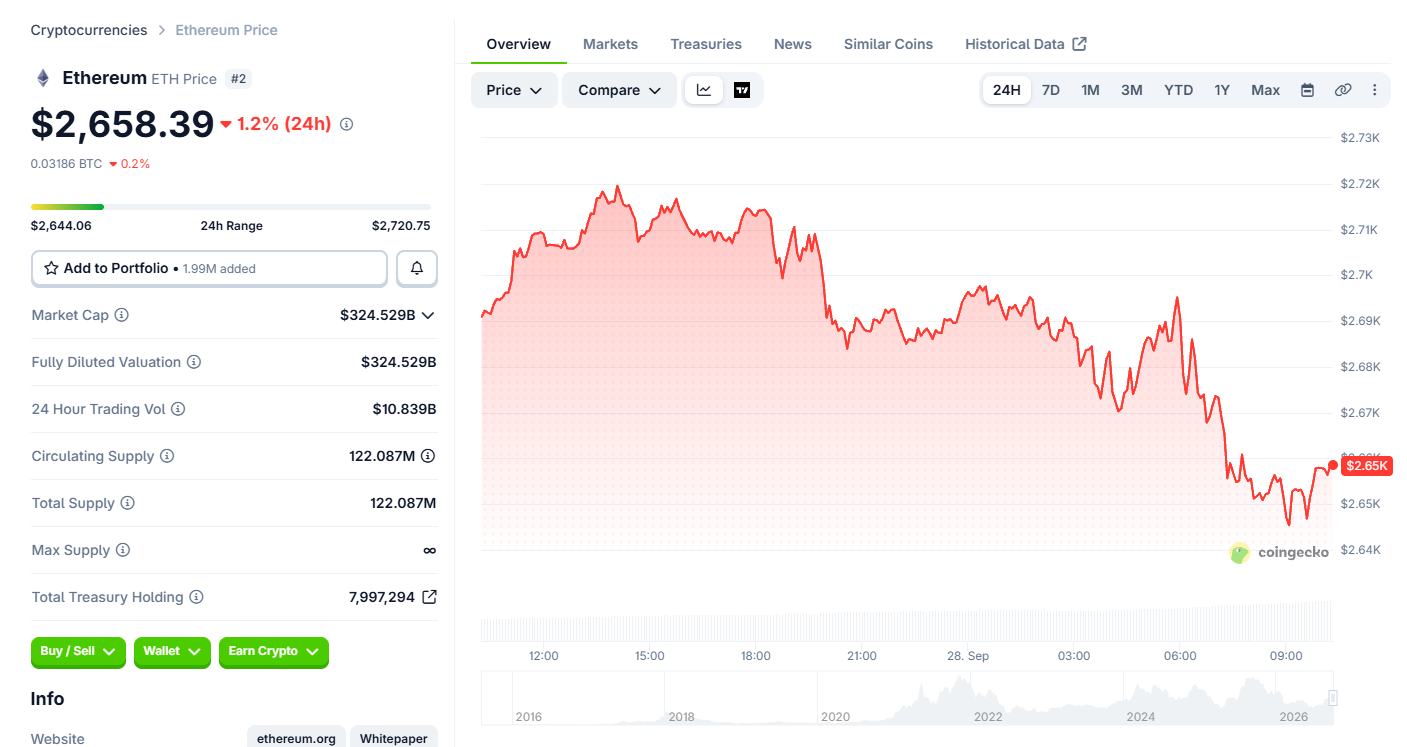Viewport: 1407px width, 747px height.
Task: Click the Market Cap info icon
Action: click(121, 315)
